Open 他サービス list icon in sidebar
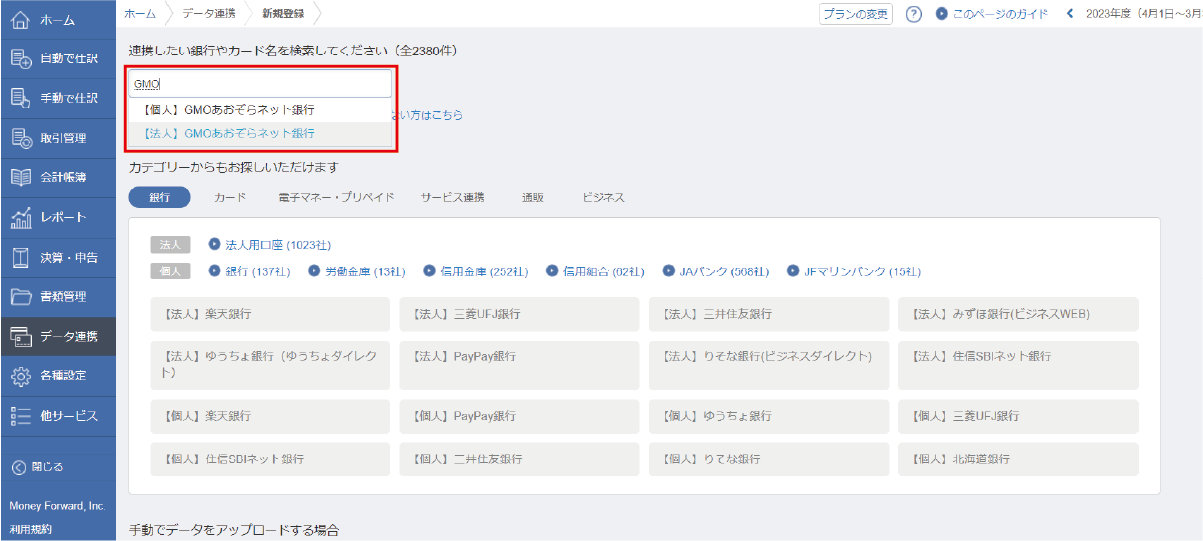 pos(22,415)
